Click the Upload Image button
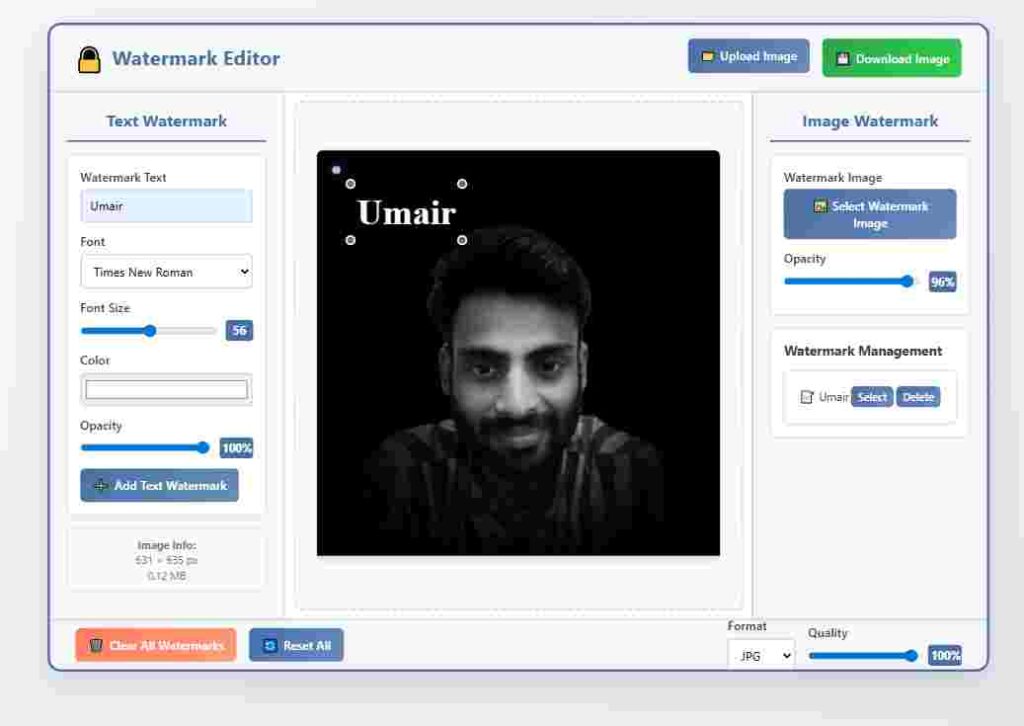The width and height of the screenshot is (1024, 726). [x=748, y=57]
